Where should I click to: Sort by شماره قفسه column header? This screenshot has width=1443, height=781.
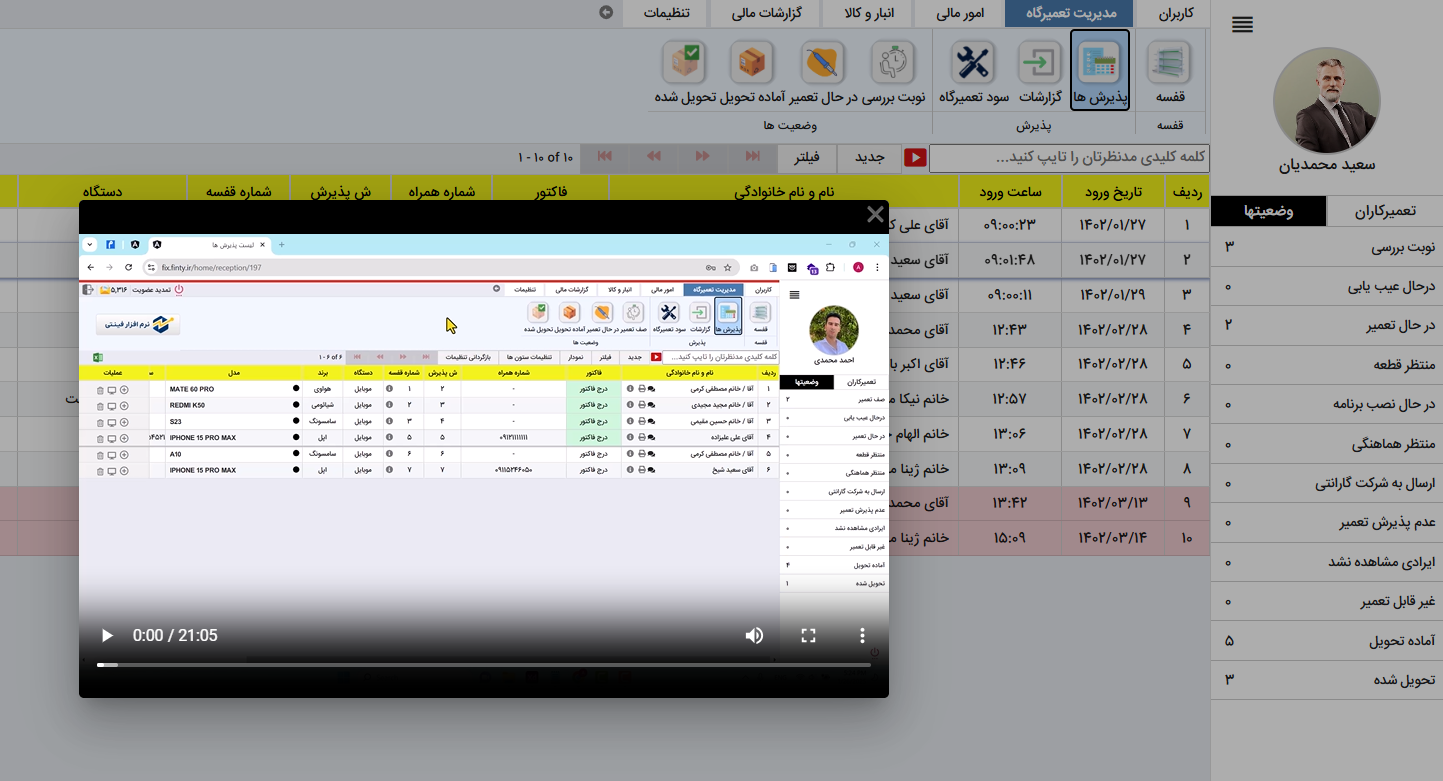[238, 191]
